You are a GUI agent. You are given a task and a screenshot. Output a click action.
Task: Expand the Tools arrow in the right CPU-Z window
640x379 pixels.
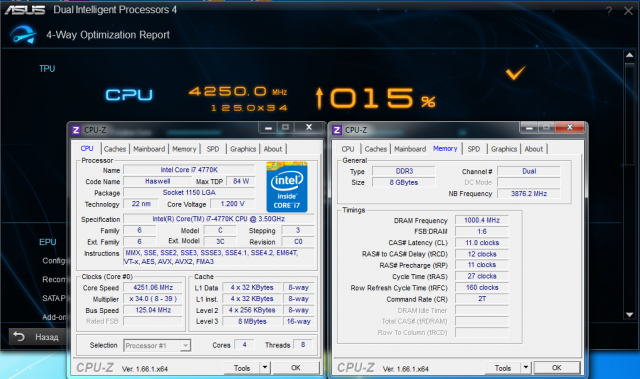click(x=526, y=368)
